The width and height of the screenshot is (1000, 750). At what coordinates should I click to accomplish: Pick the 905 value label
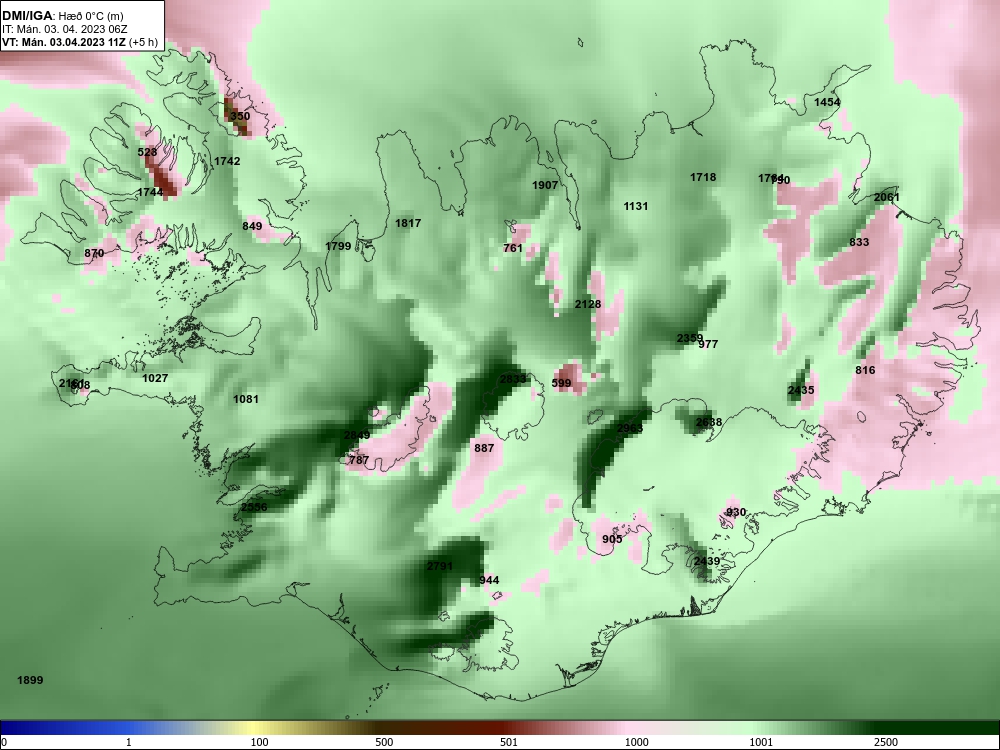click(612, 539)
